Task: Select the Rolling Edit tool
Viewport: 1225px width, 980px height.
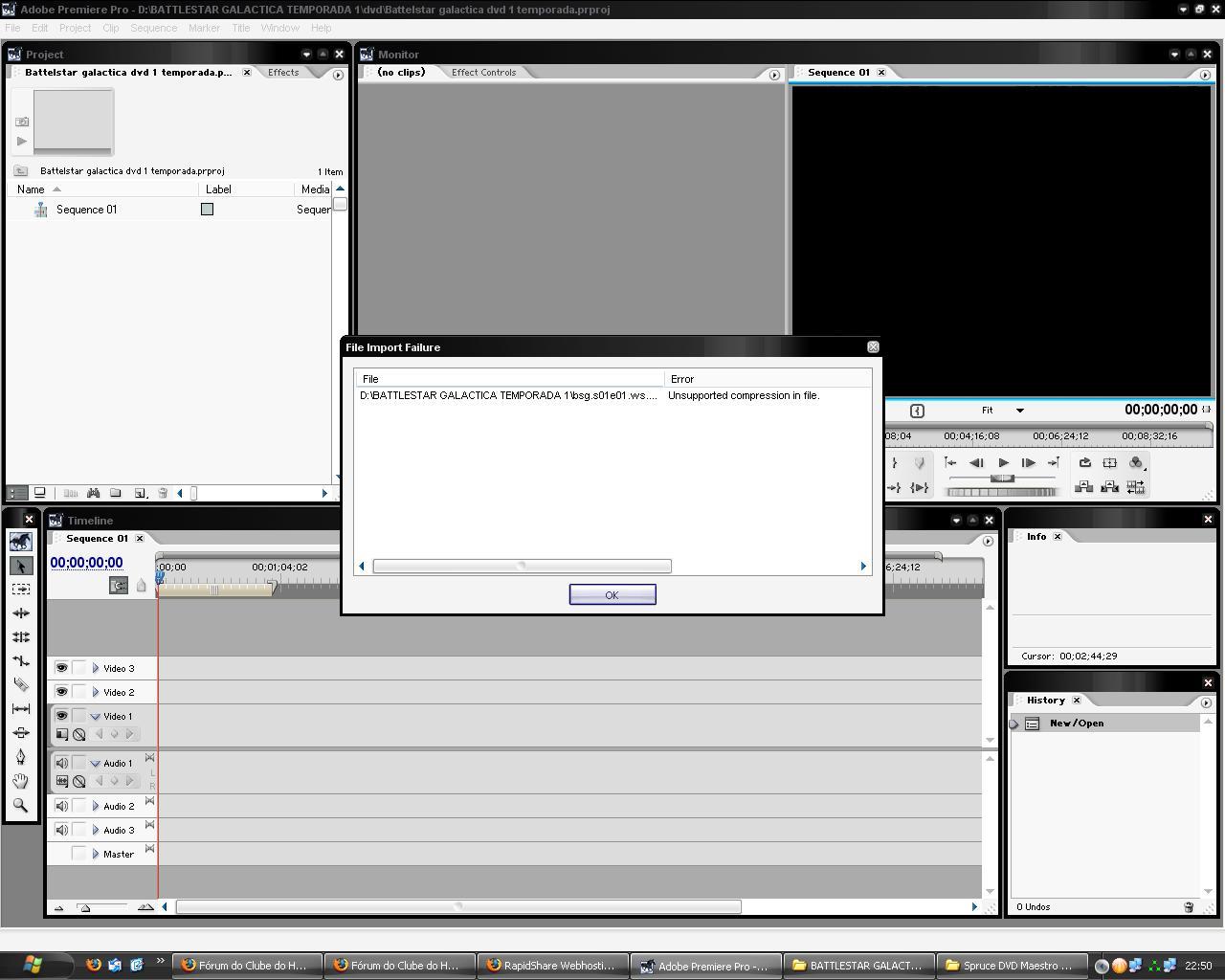Action: coord(20,637)
